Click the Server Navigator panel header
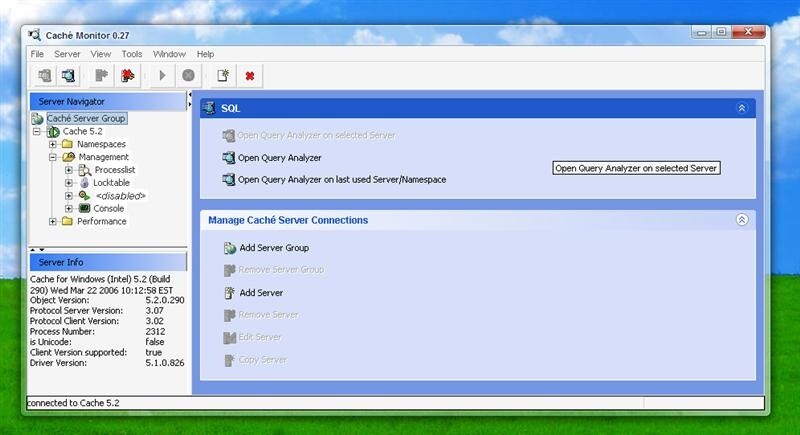 (x=108, y=101)
